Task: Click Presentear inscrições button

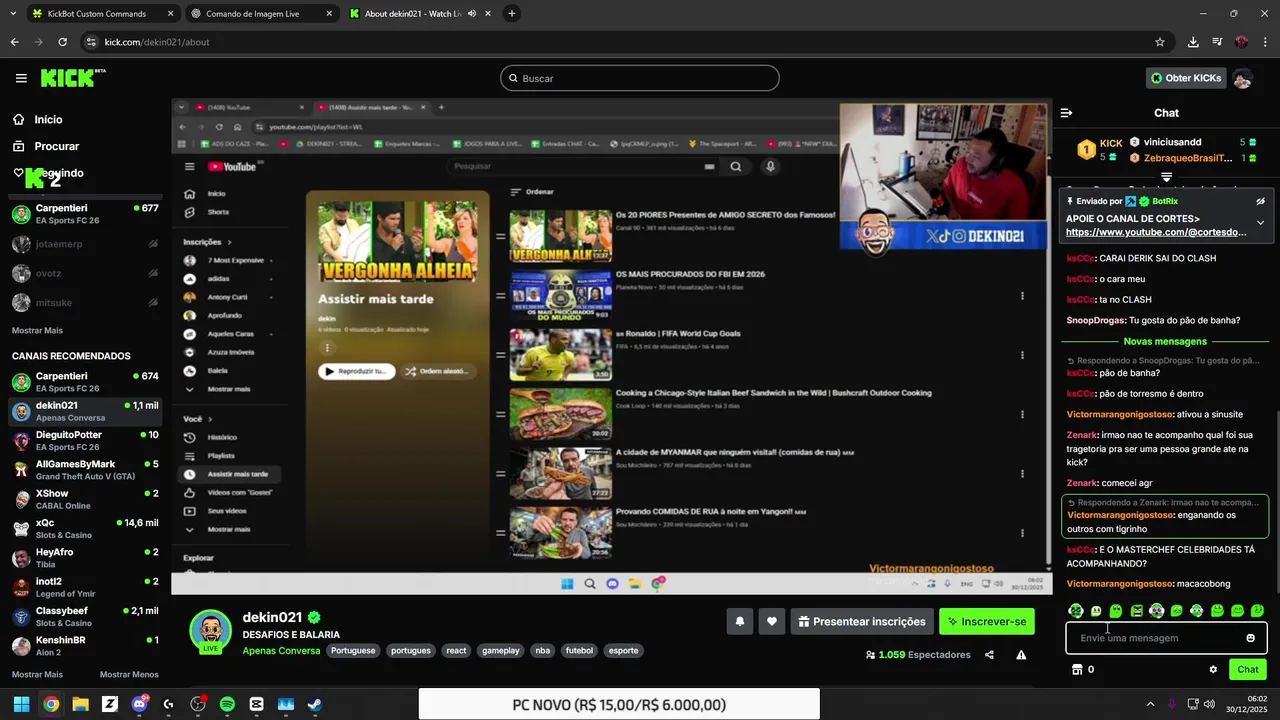Action: coord(862,621)
